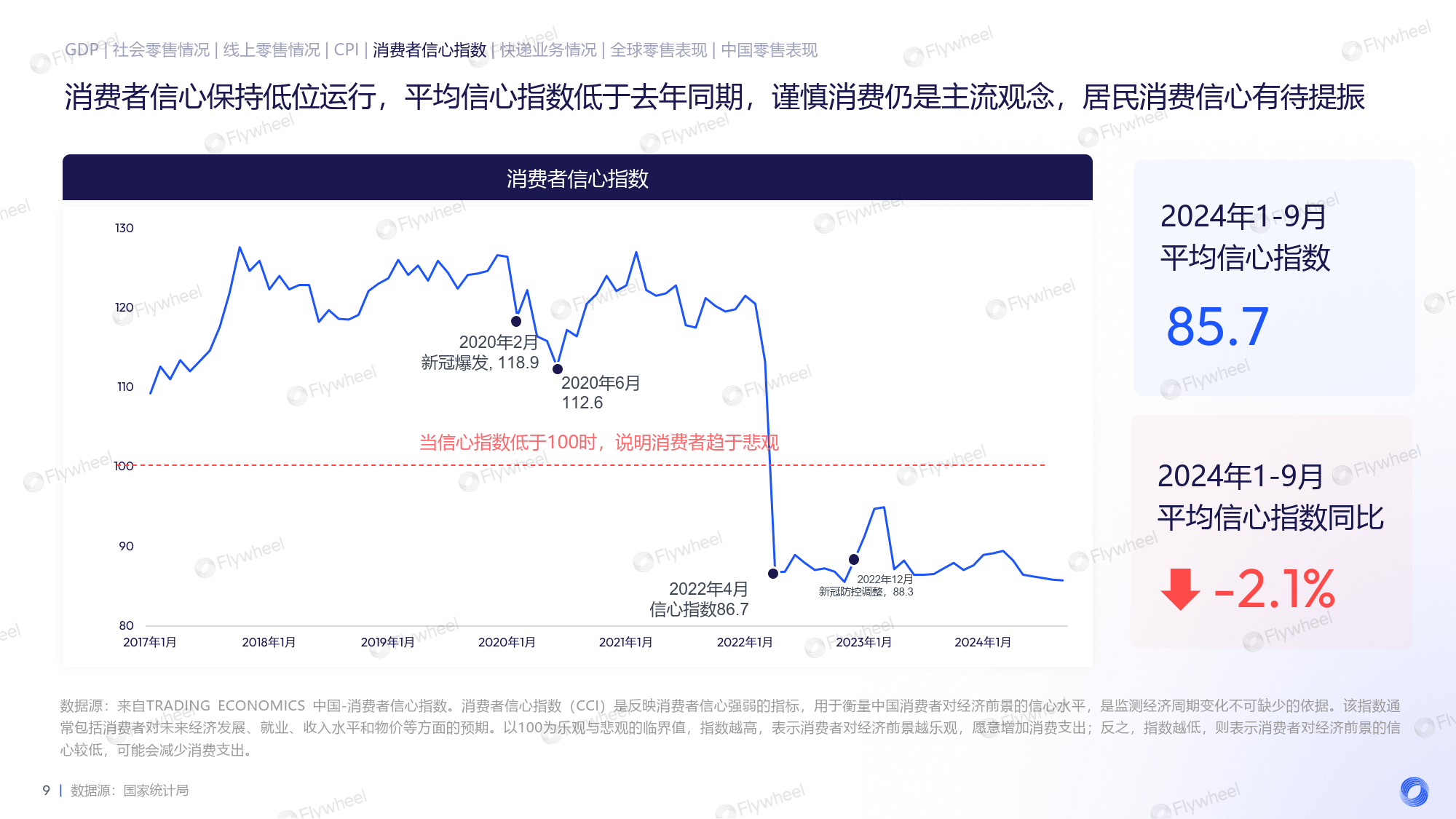Click the 新冠爆发, 118.9 annotation
The image size is (1456, 819).
tap(480, 363)
